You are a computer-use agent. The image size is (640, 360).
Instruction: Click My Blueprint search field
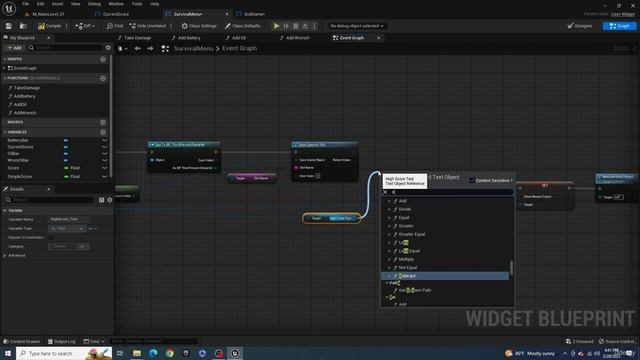pyautogui.click(x=65, y=48)
